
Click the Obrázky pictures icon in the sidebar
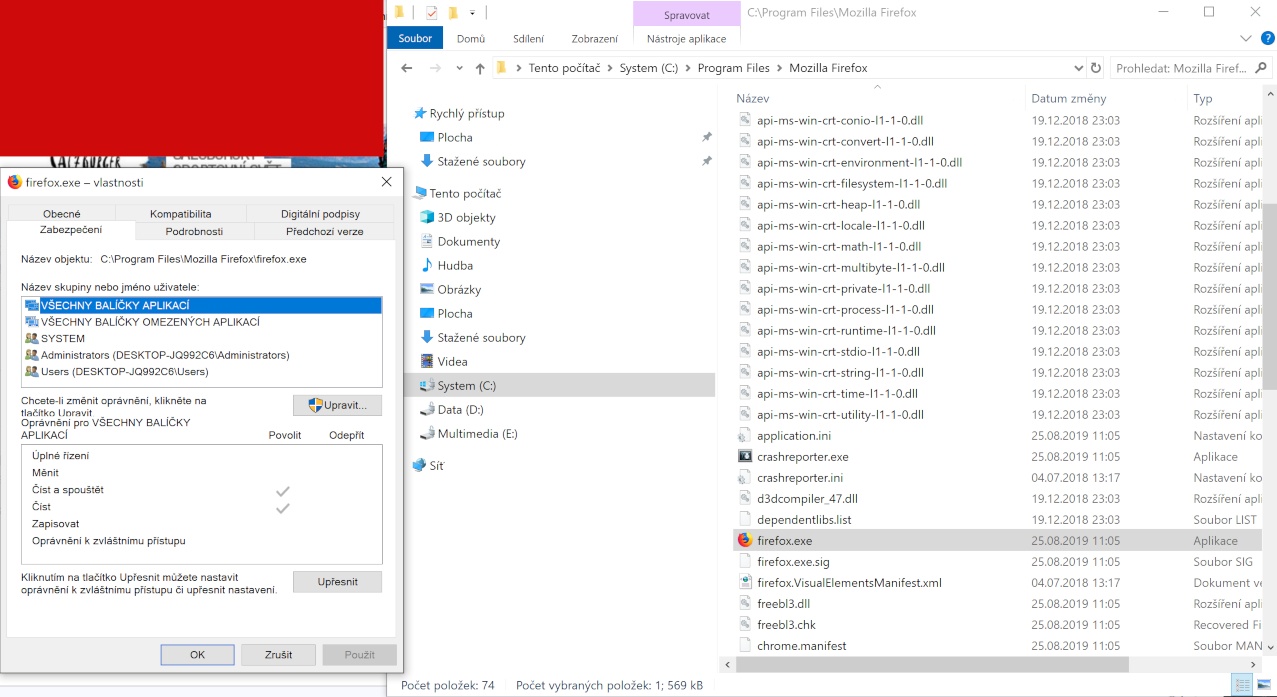[427, 289]
